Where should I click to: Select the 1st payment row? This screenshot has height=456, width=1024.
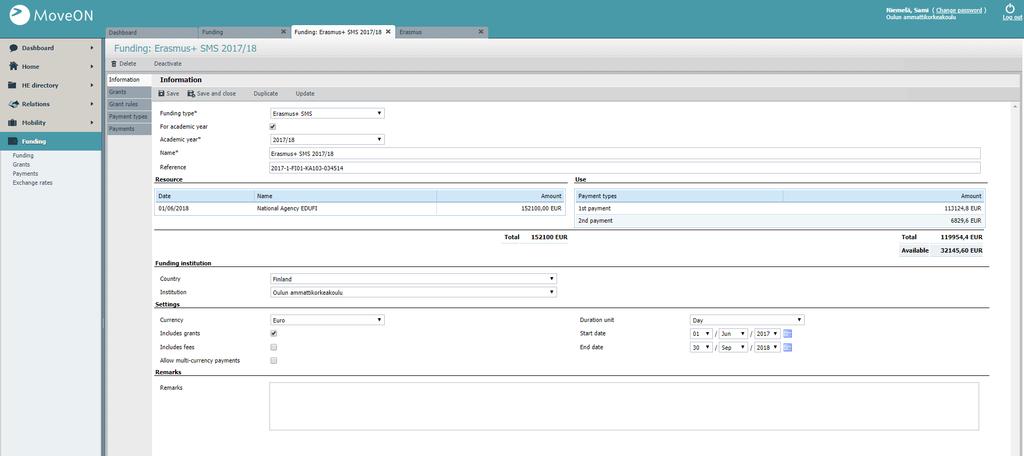click(780, 208)
